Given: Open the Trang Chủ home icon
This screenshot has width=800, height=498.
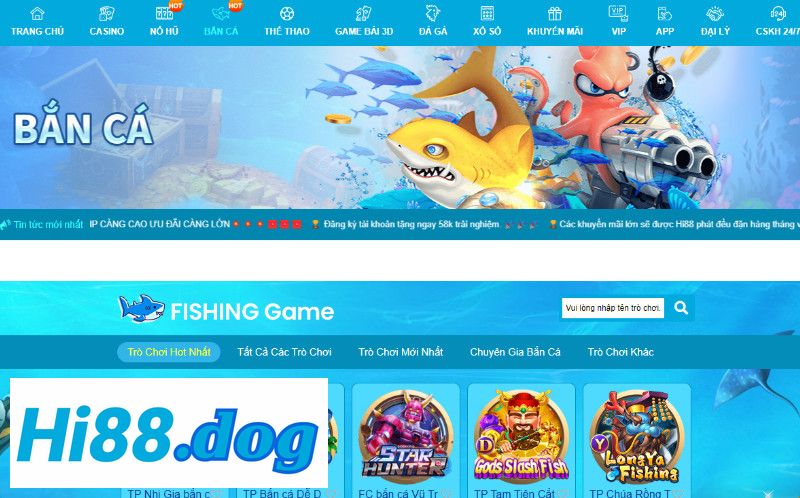Looking at the screenshot, I should (x=37, y=14).
